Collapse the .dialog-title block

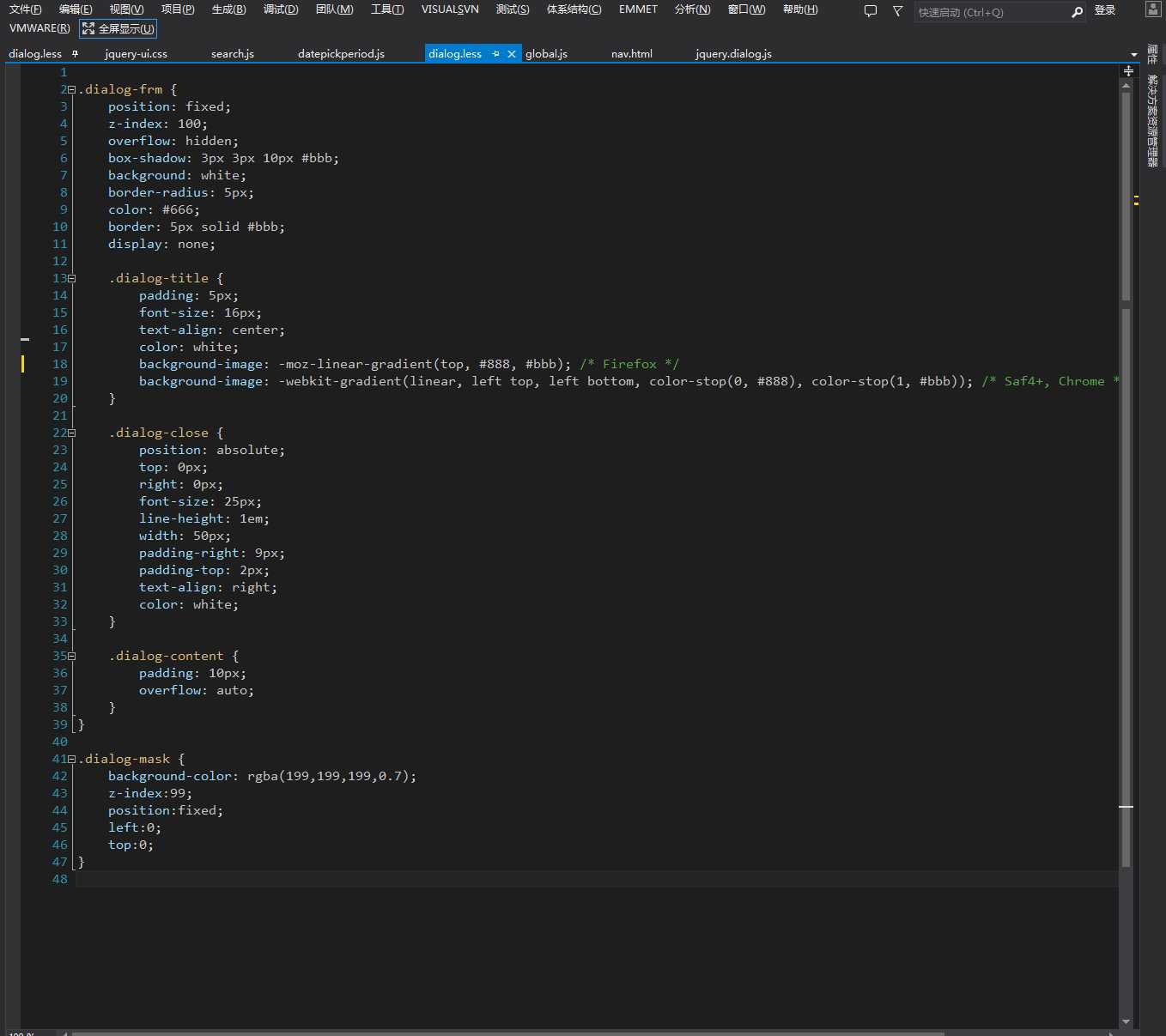point(71,278)
